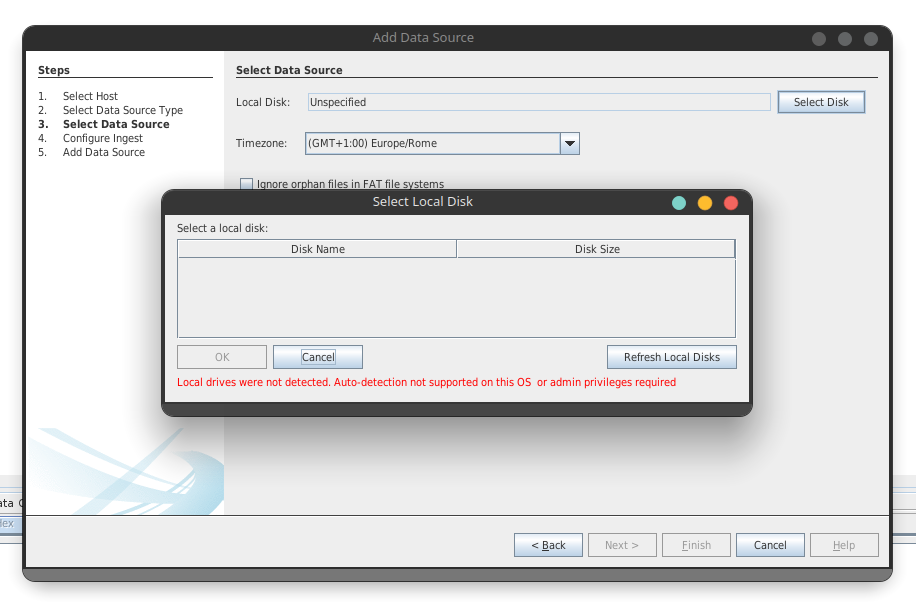Close Select Local Disk dialog with red button
This screenshot has height=602, width=916.
tap(731, 203)
